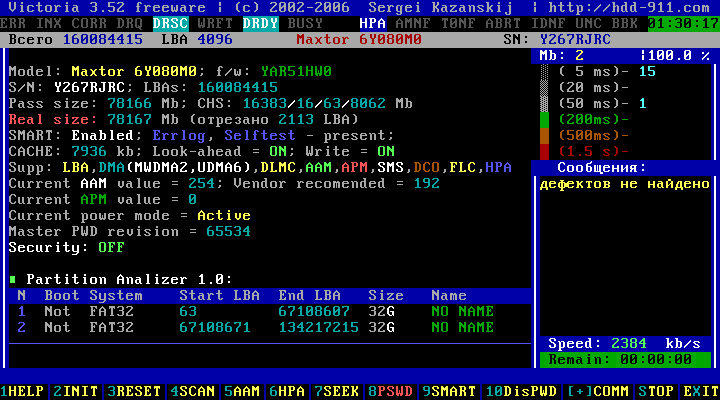The width and height of the screenshot is (720, 400).
Task: Open the 1HELP function key item
Action: 22,391
